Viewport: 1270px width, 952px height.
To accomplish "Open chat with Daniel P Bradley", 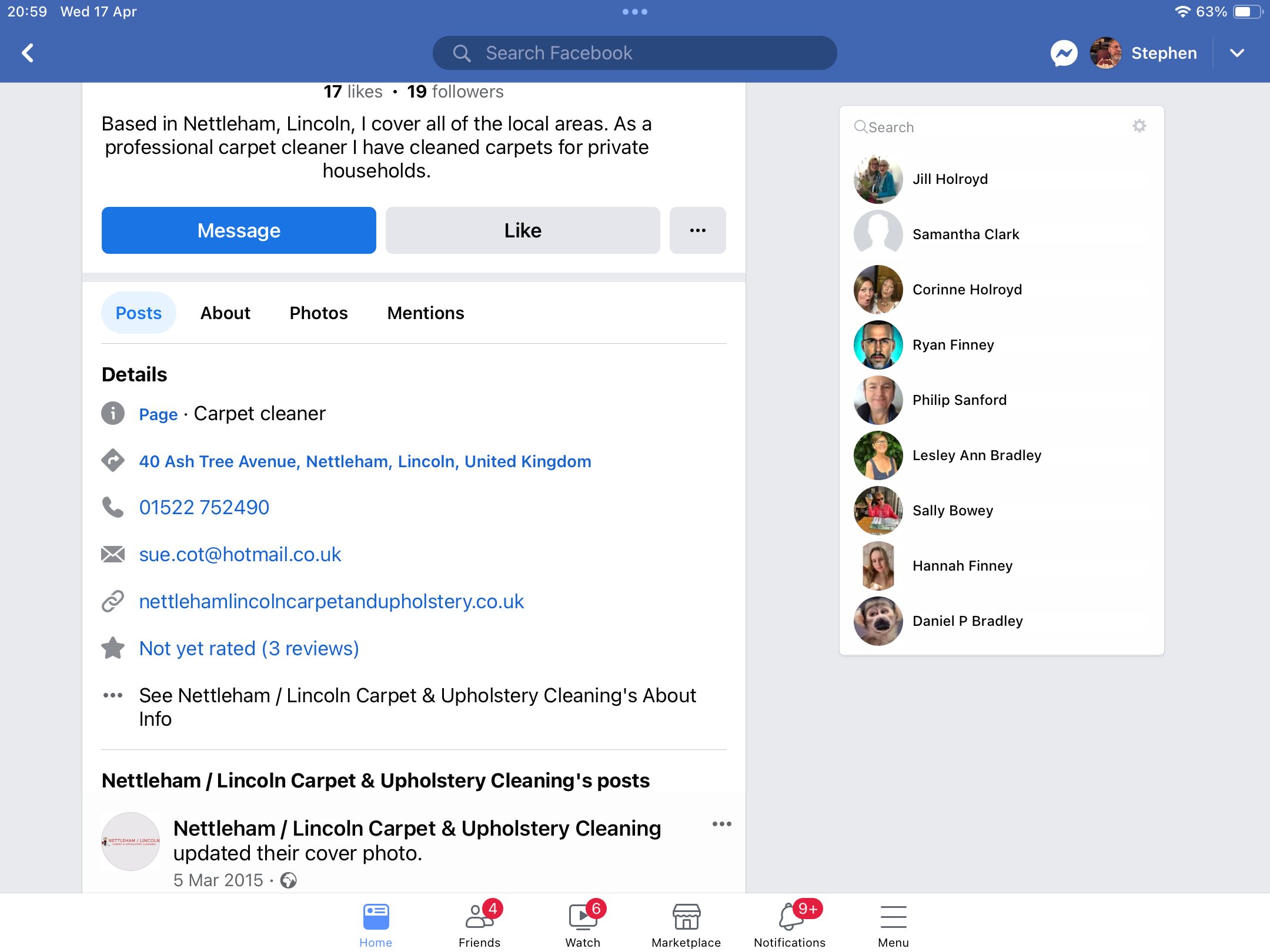I will point(1002,621).
